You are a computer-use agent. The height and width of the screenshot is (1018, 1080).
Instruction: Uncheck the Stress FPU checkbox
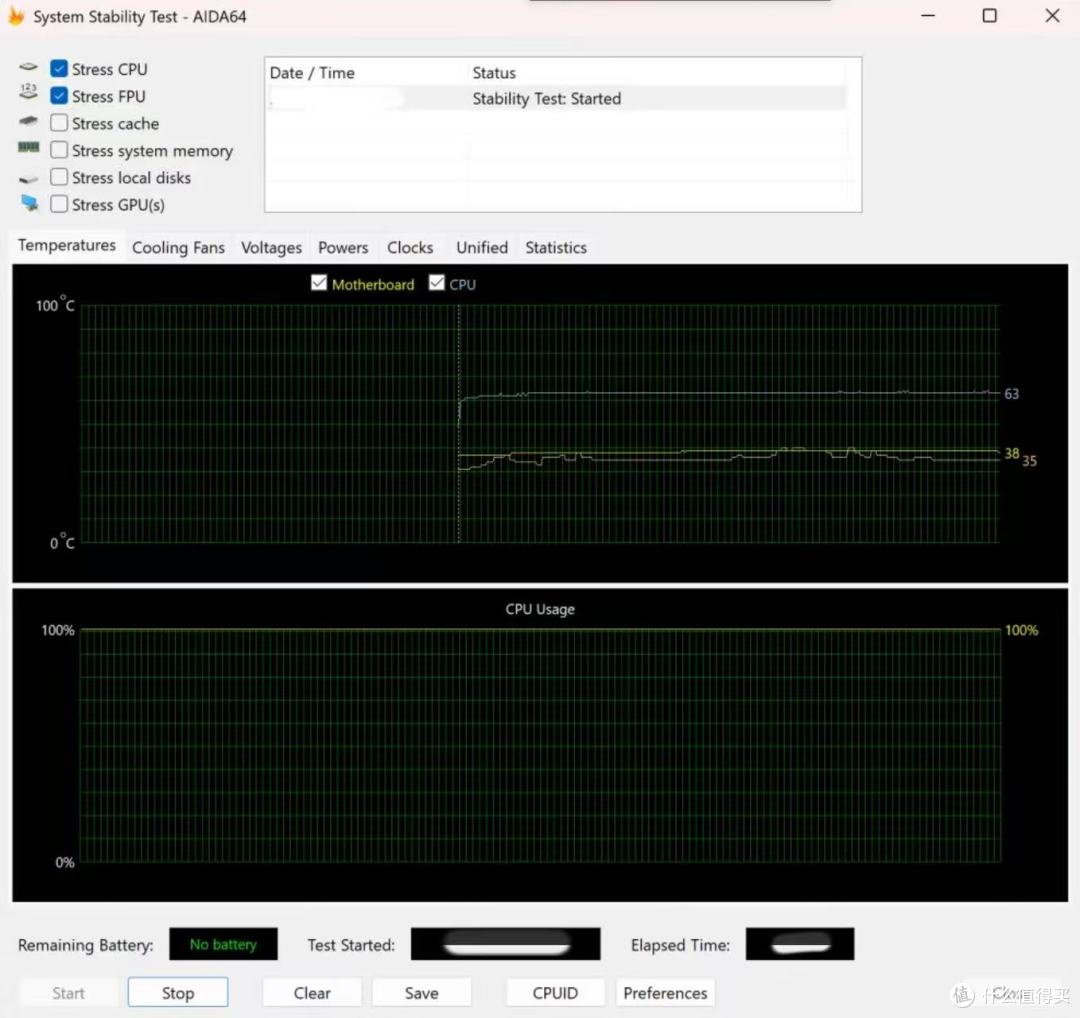pos(59,96)
